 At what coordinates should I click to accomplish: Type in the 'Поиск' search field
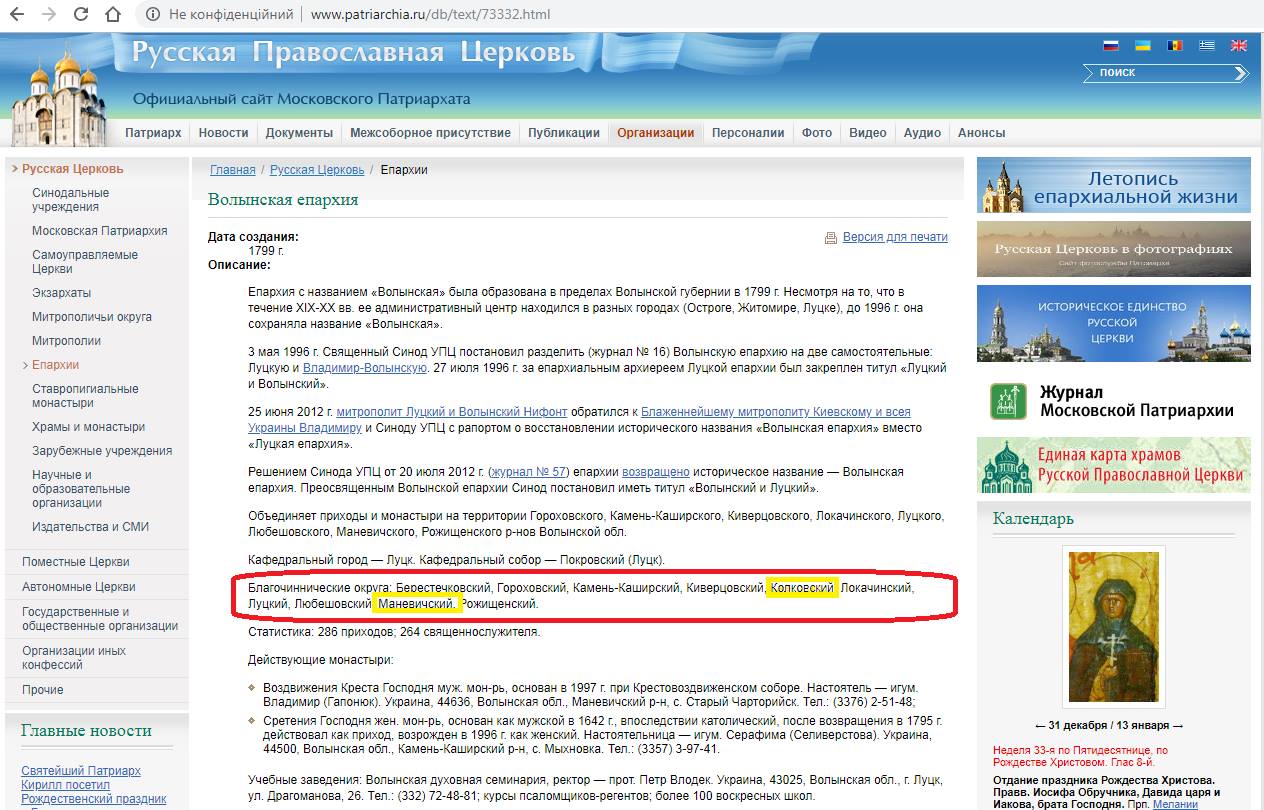[1160, 73]
